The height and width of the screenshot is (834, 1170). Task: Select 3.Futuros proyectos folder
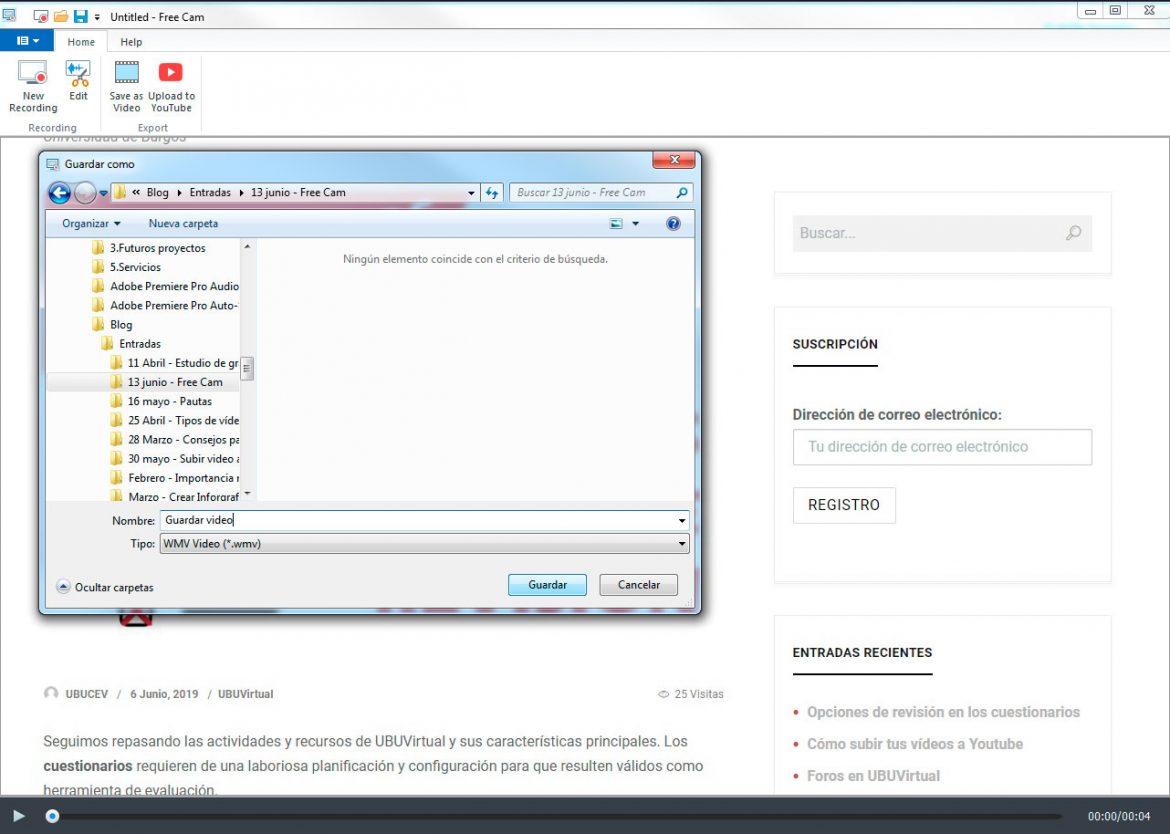point(148,248)
